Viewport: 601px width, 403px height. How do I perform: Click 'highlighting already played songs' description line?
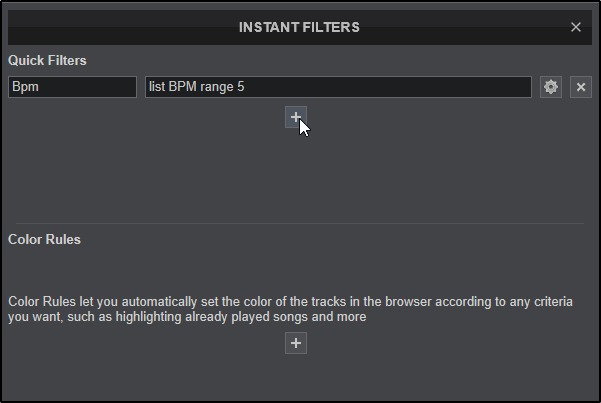click(x=240, y=318)
